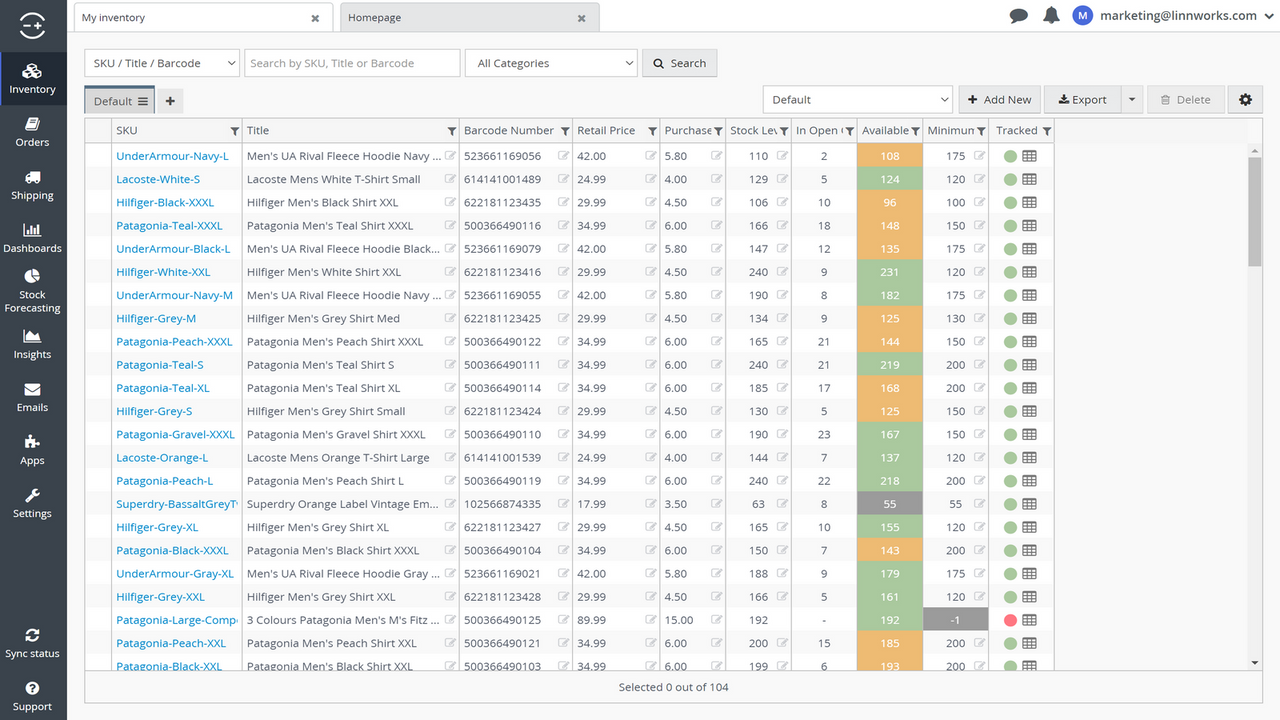Open All Categories dropdown
Image resolution: width=1280 pixels, height=720 pixels.
pyautogui.click(x=551, y=63)
